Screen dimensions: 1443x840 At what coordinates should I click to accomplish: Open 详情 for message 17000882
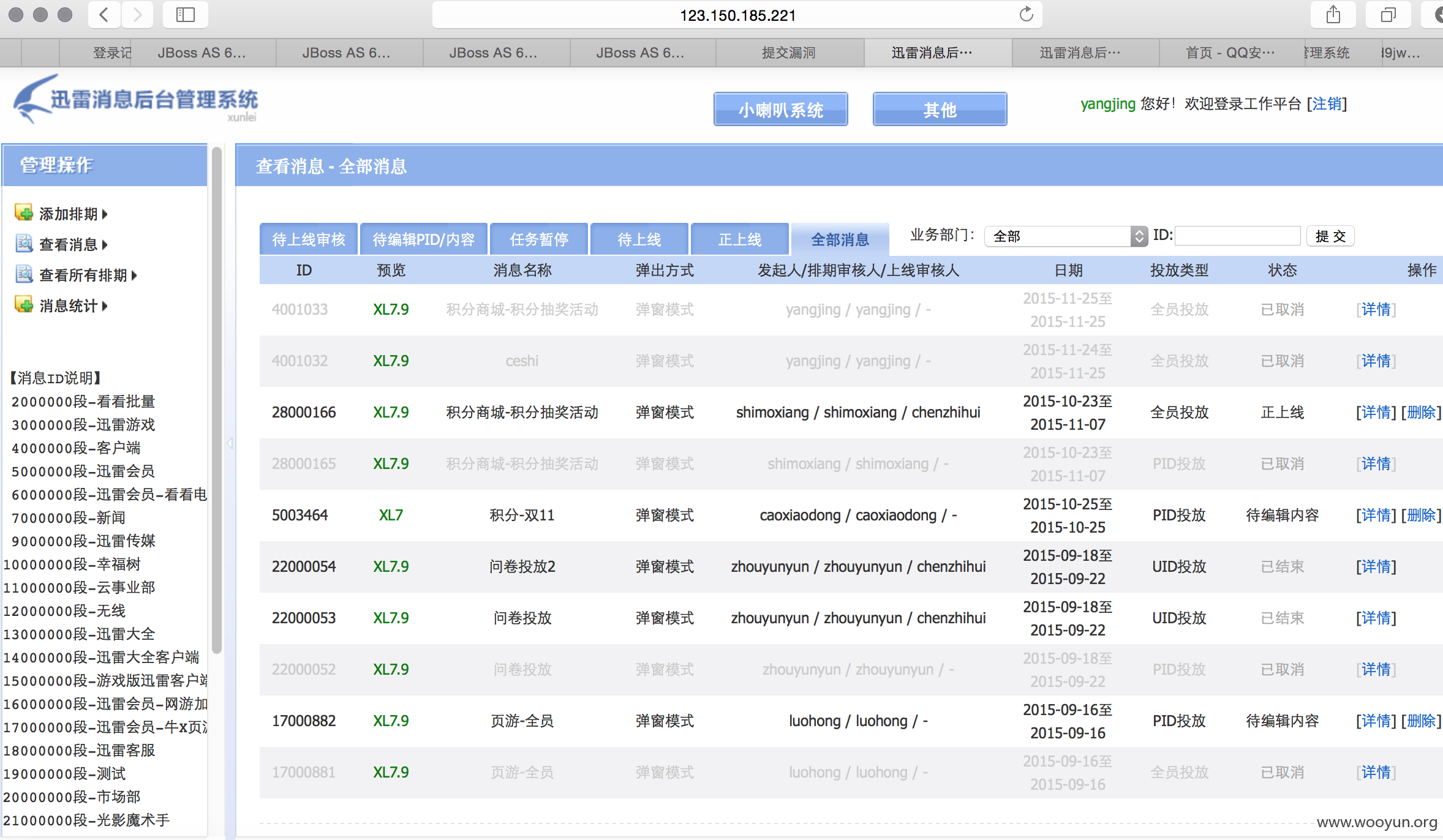click(x=1376, y=721)
